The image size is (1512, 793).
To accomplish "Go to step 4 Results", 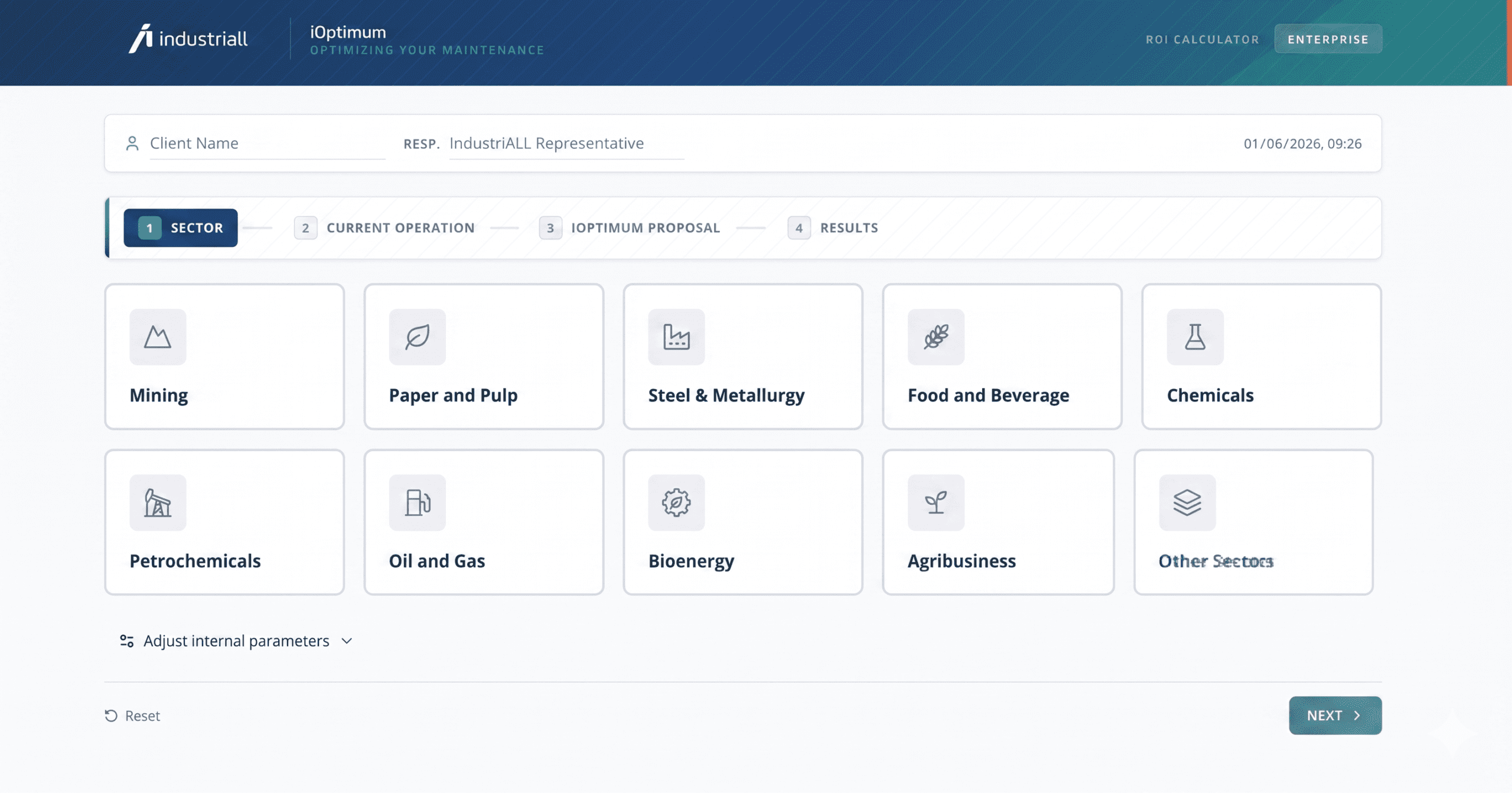I will [x=833, y=228].
